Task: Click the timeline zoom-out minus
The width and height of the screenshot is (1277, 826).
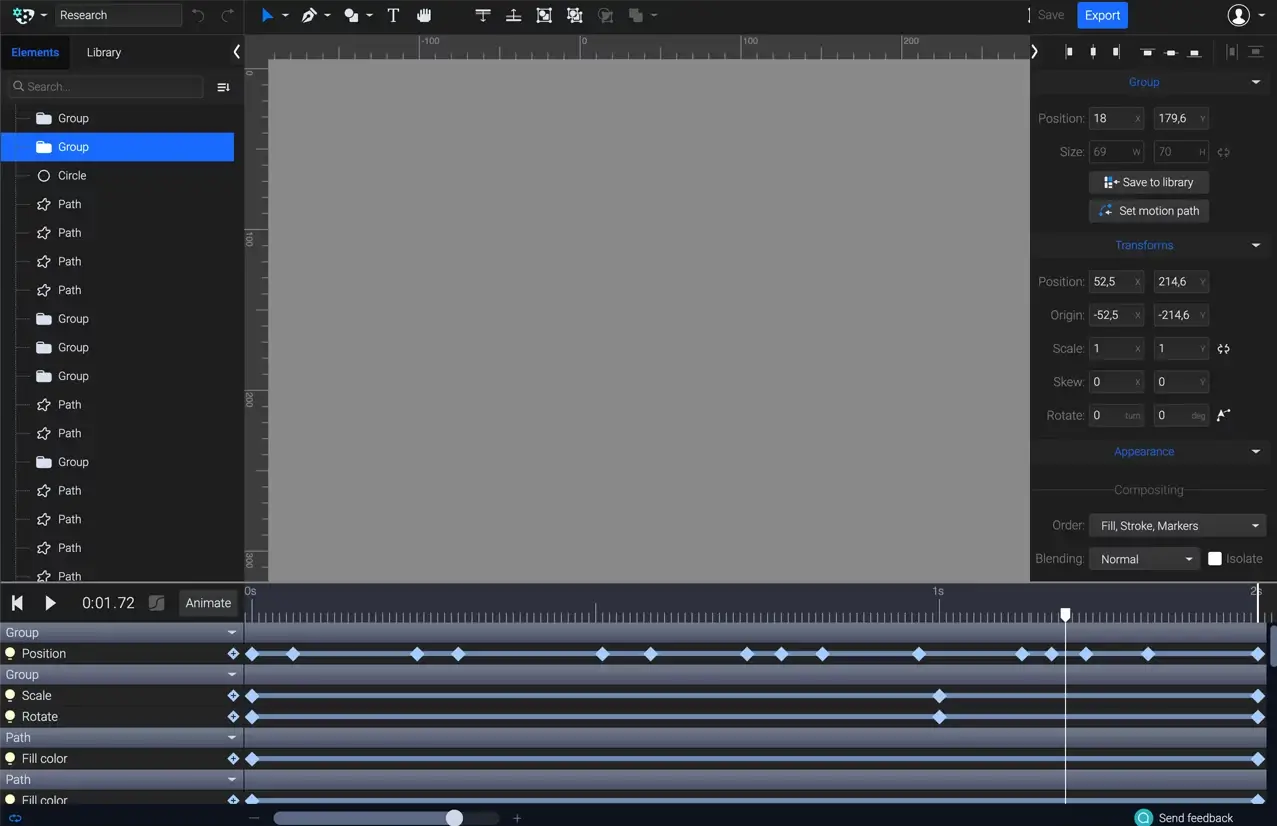Action: [x=254, y=818]
